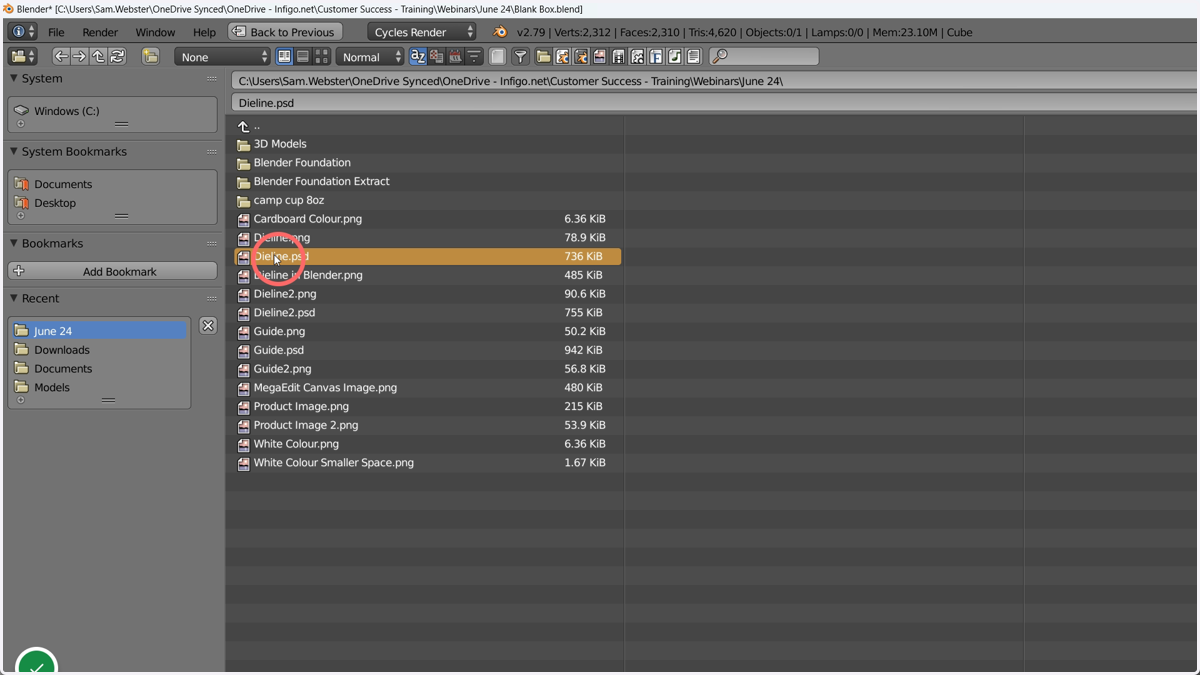Image resolution: width=1200 pixels, height=675 pixels.
Task: Collapse the Recent panel
Action: click(x=14, y=298)
